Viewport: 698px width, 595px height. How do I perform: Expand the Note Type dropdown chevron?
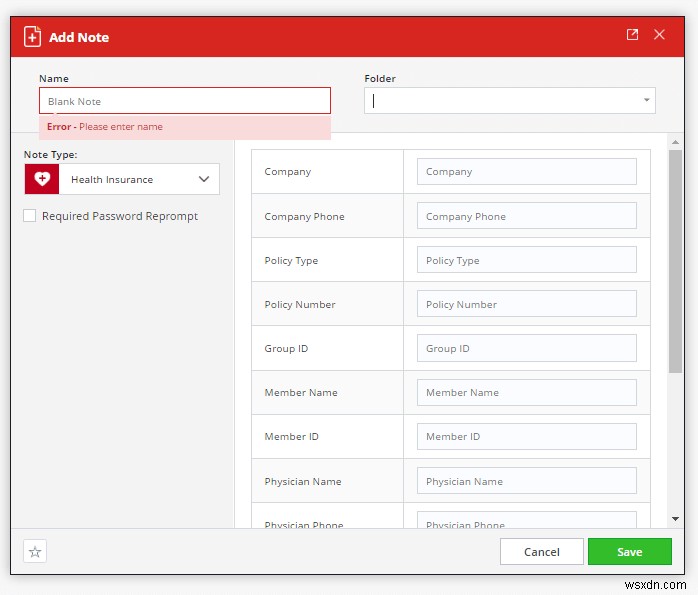(204, 179)
